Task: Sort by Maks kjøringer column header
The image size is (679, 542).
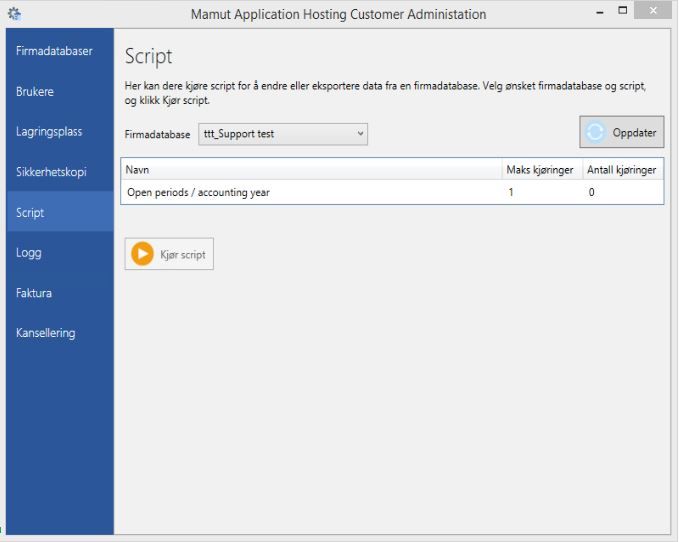Action: click(540, 170)
